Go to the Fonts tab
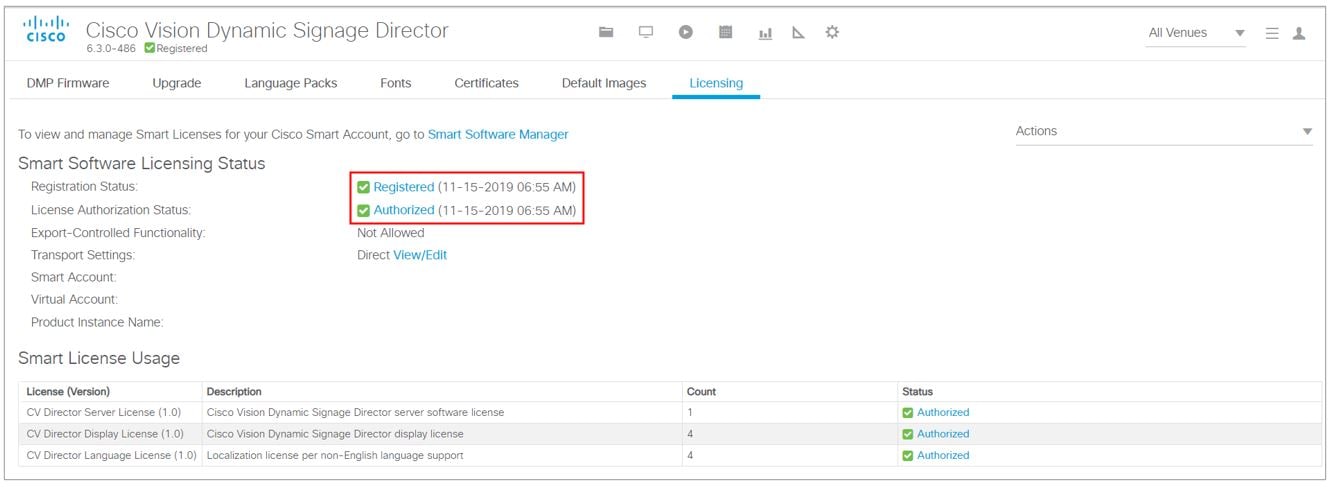Image resolution: width=1332 pixels, height=488 pixels. [396, 83]
